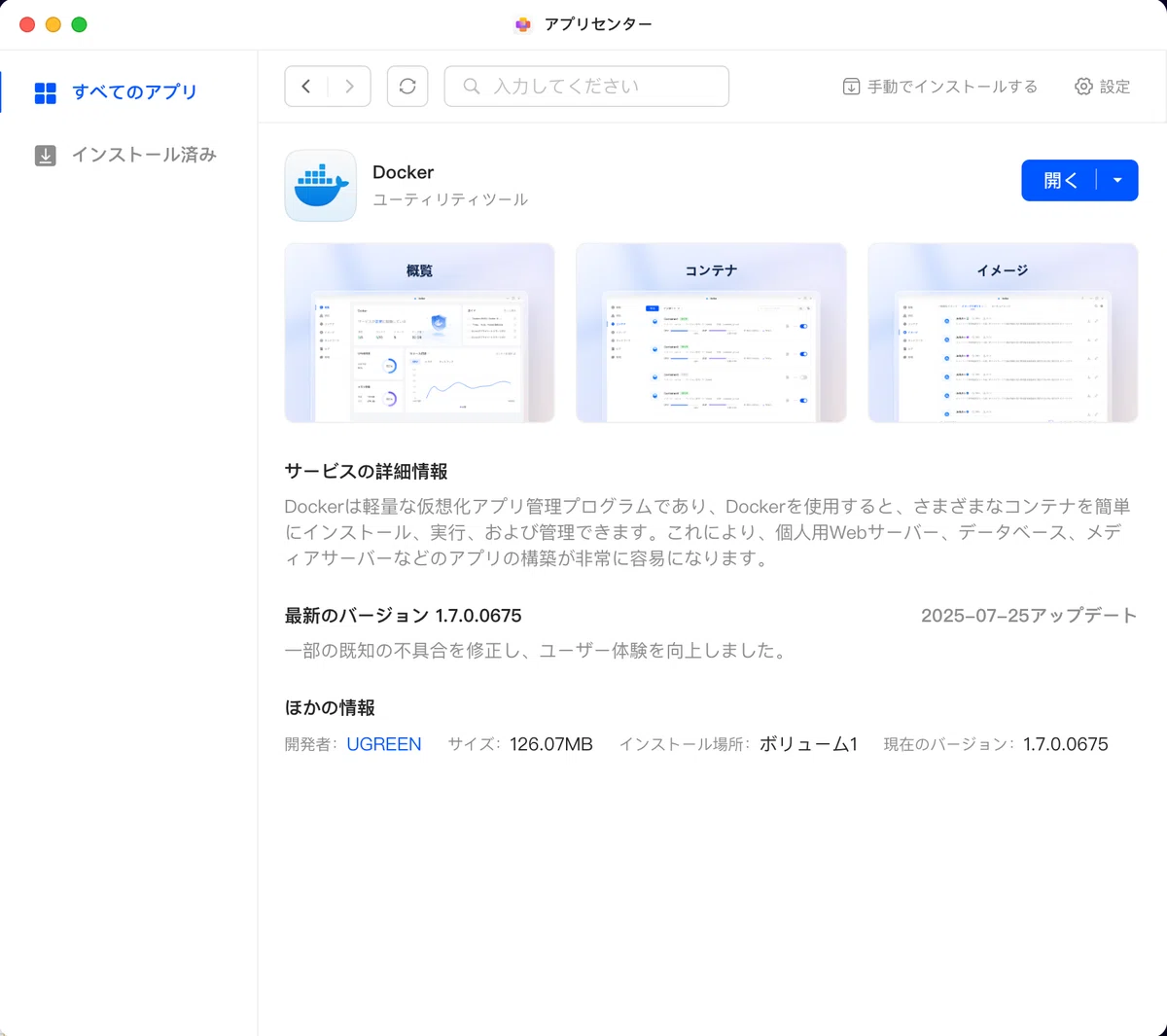
Task: Open the イメージ screenshot thumbnail
Action: [1003, 333]
